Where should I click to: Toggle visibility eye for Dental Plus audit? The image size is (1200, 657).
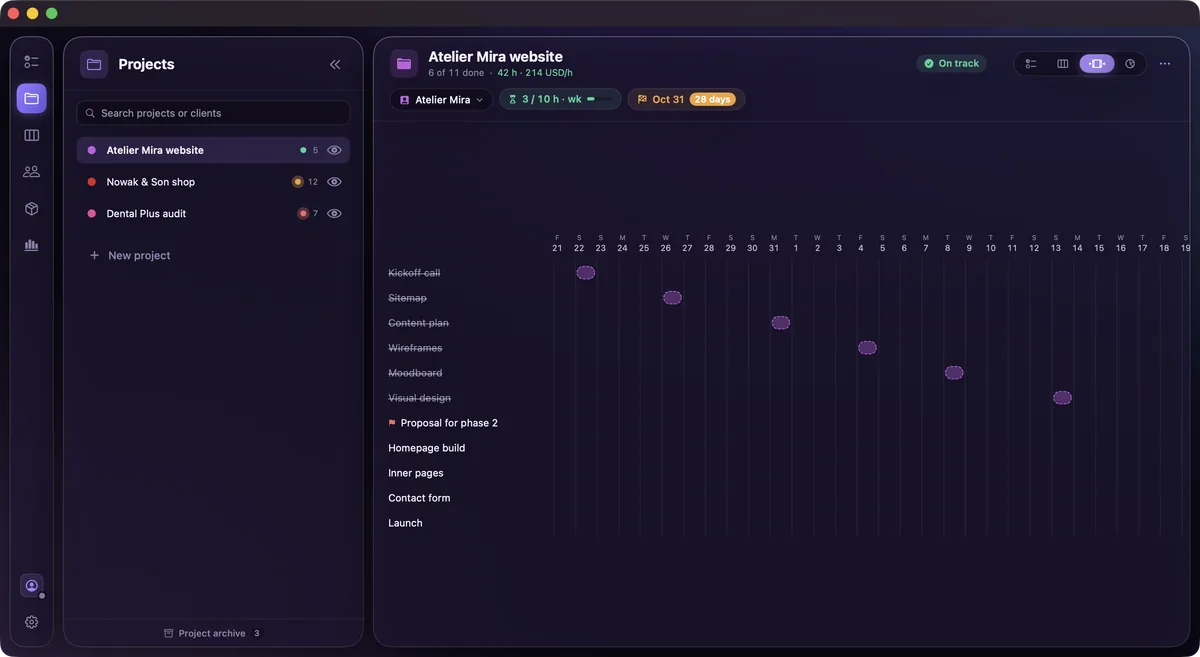[x=335, y=214]
